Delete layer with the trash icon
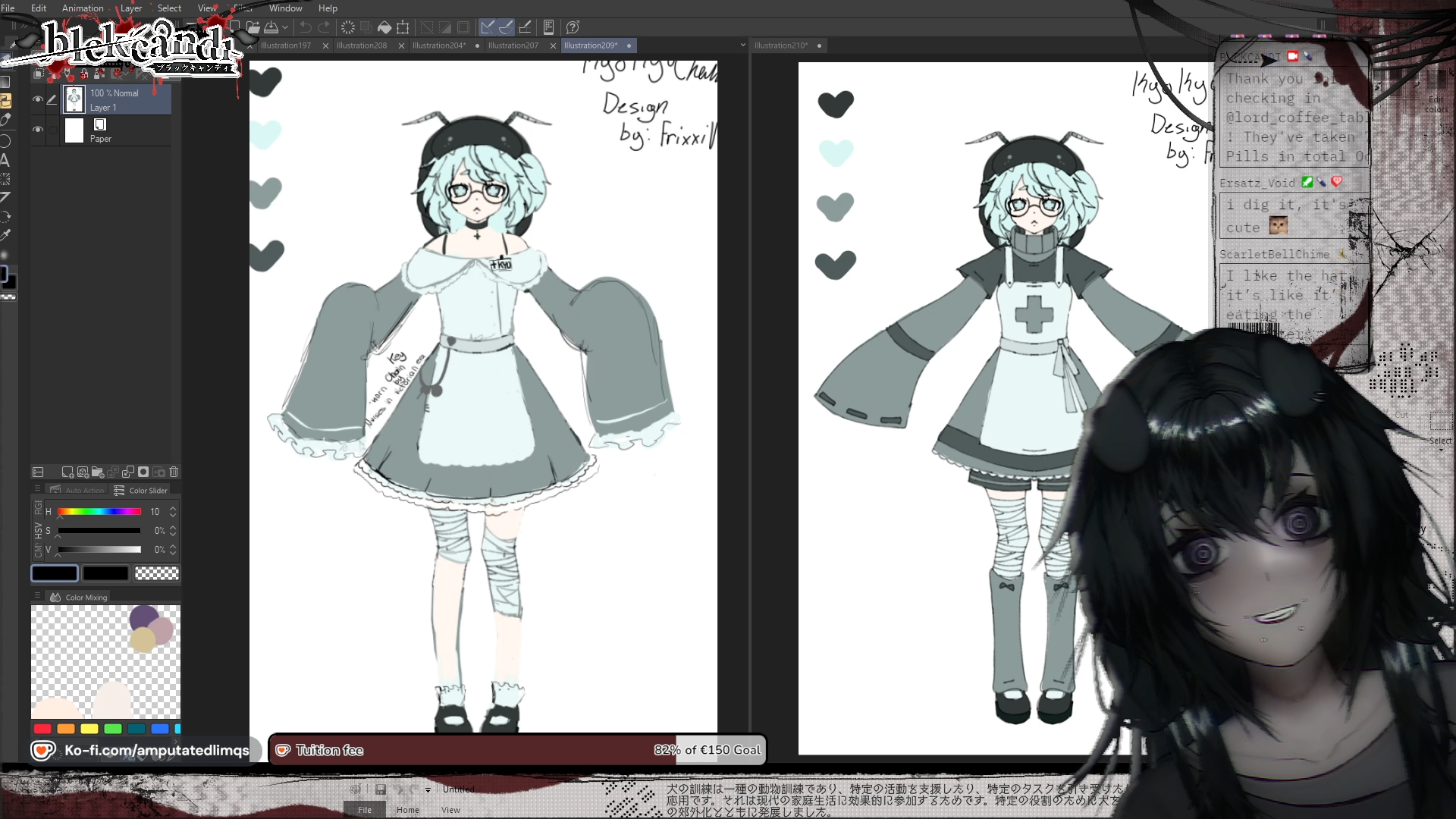The height and width of the screenshot is (819, 1456). click(x=174, y=472)
